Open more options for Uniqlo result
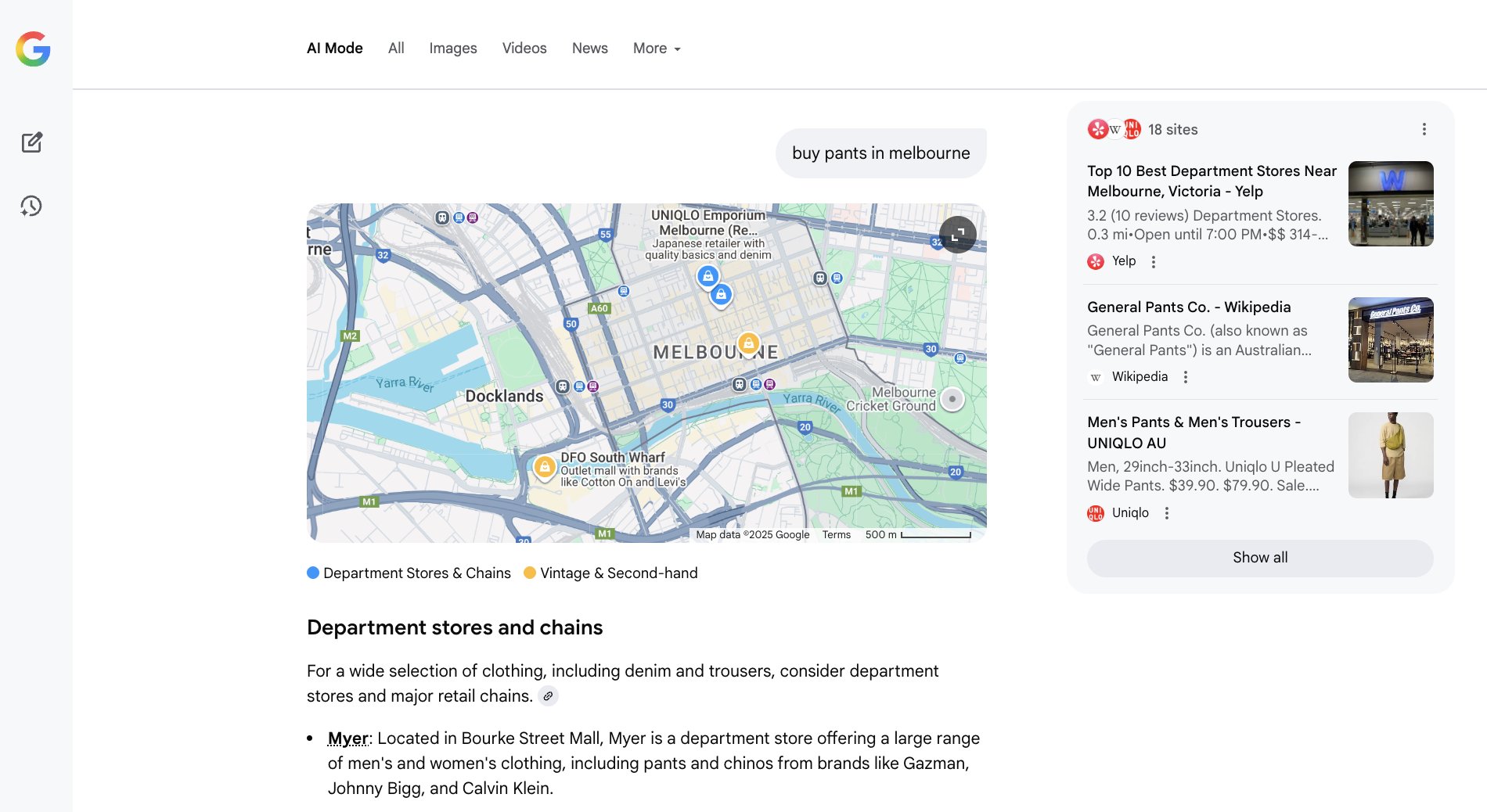 1167,513
